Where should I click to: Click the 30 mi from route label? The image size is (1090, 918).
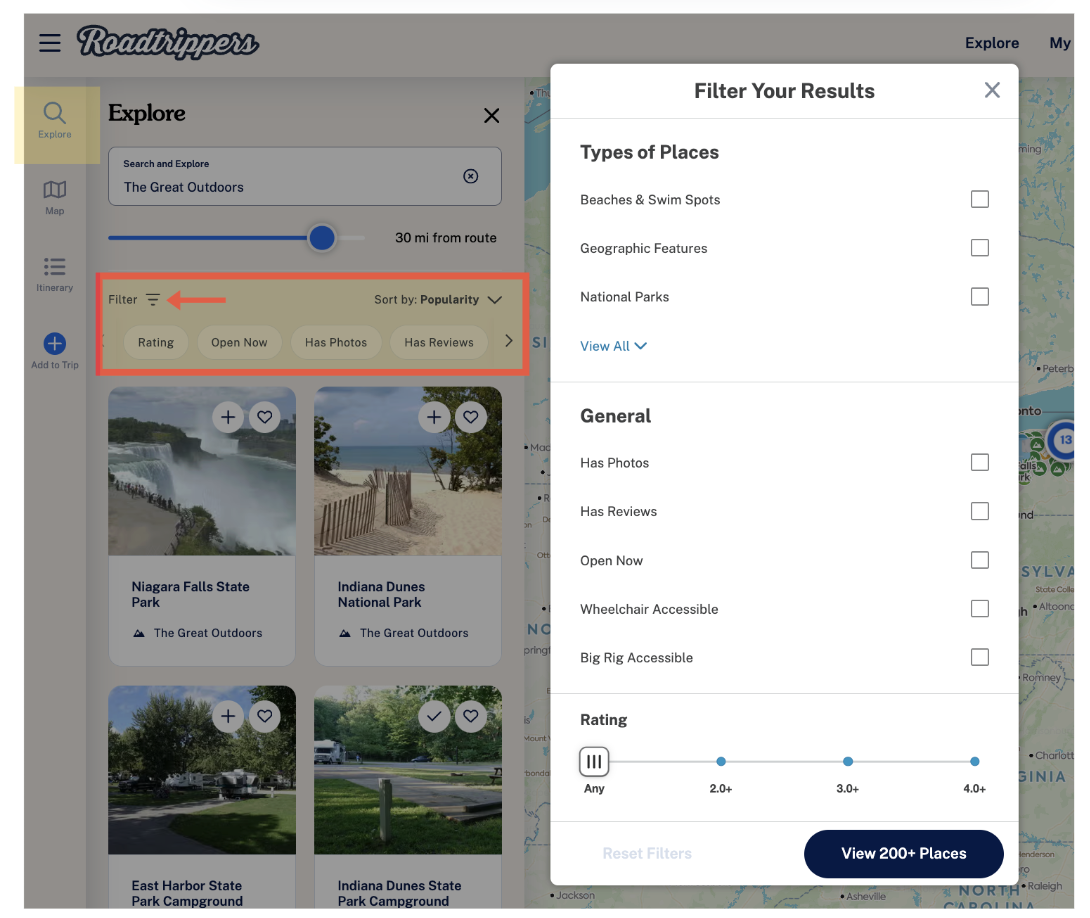(446, 238)
